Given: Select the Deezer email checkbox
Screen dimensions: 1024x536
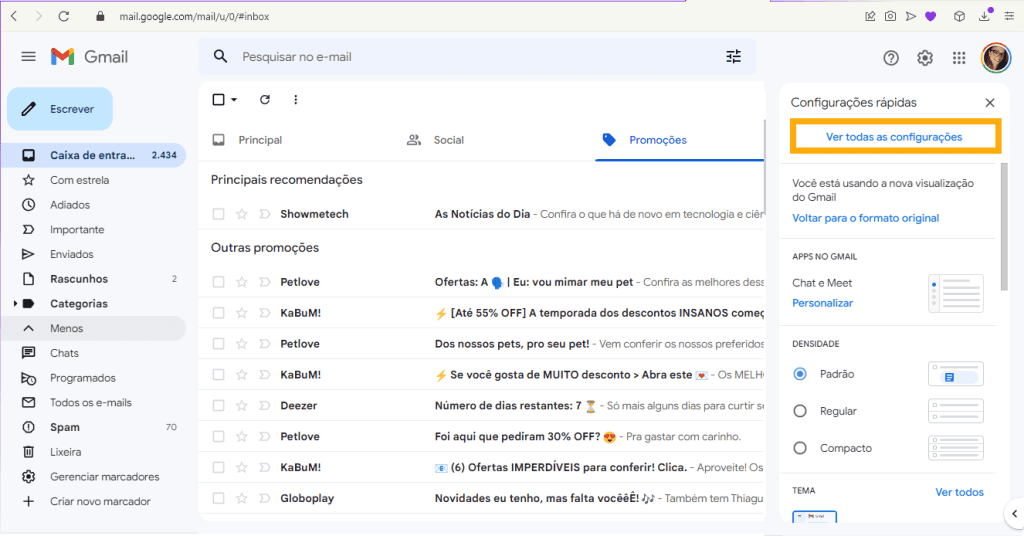Looking at the screenshot, I should (x=218, y=405).
